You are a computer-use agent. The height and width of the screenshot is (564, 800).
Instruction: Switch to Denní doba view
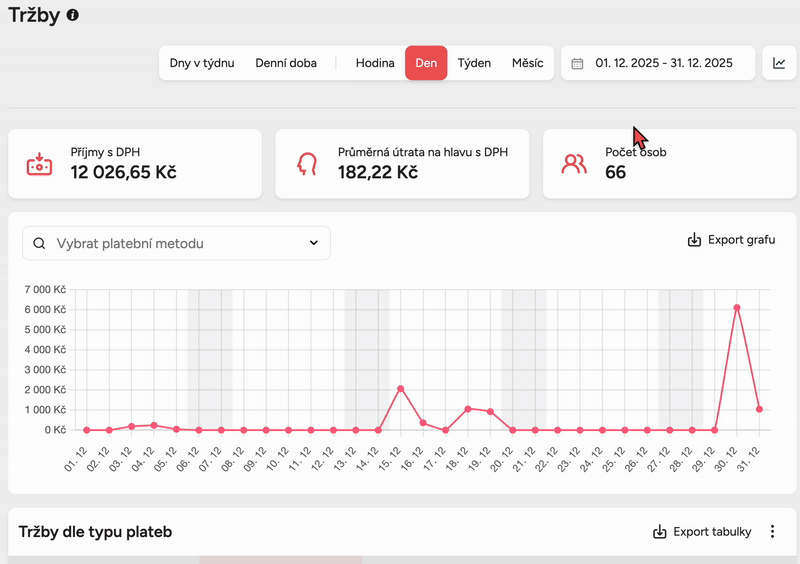(x=286, y=63)
